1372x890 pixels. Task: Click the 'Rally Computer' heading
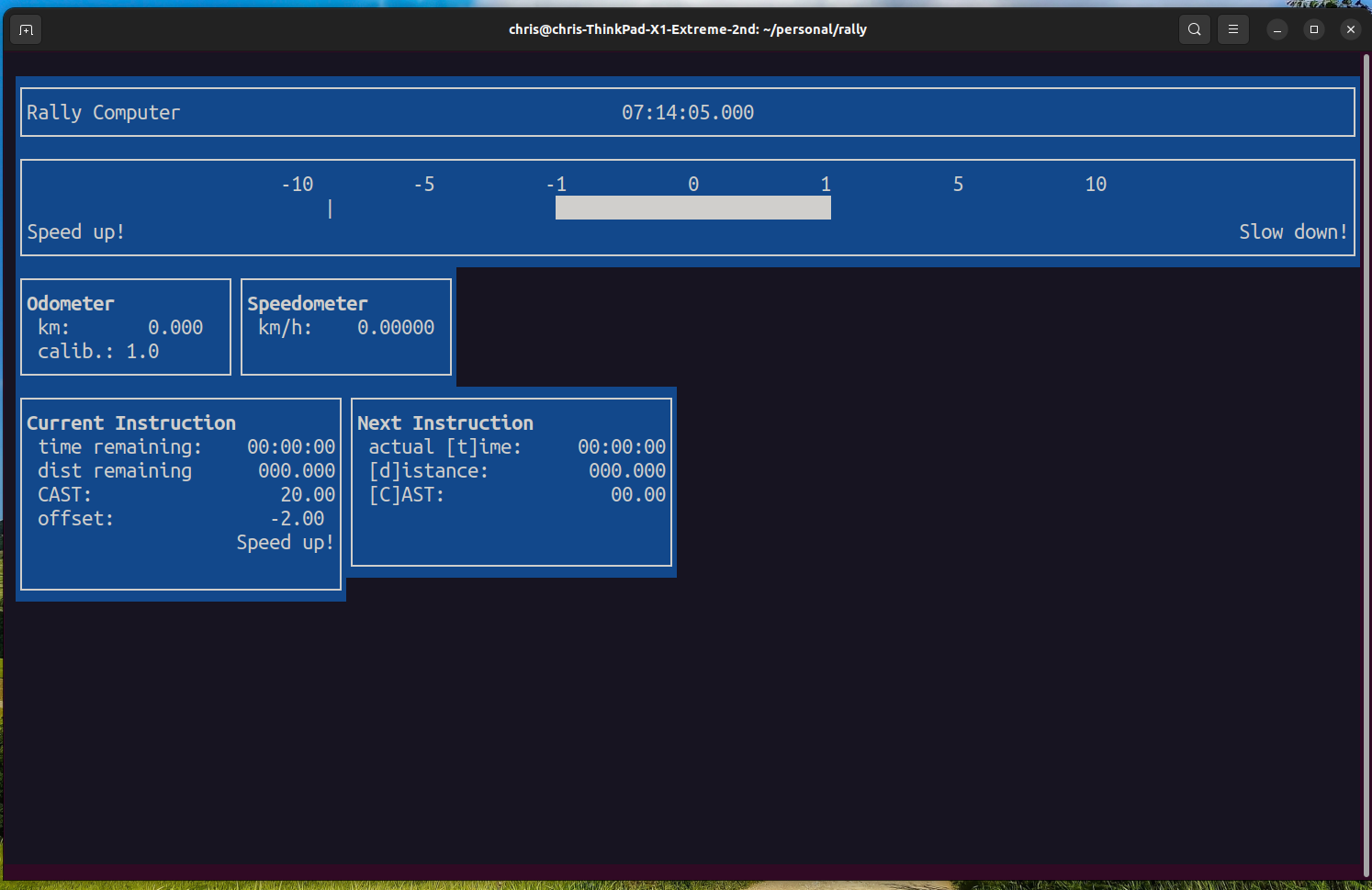(x=104, y=112)
